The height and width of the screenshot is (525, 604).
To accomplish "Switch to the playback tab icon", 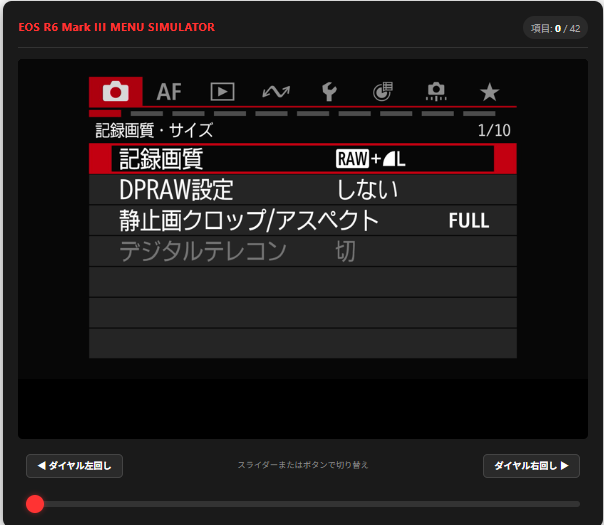I will (x=222, y=92).
